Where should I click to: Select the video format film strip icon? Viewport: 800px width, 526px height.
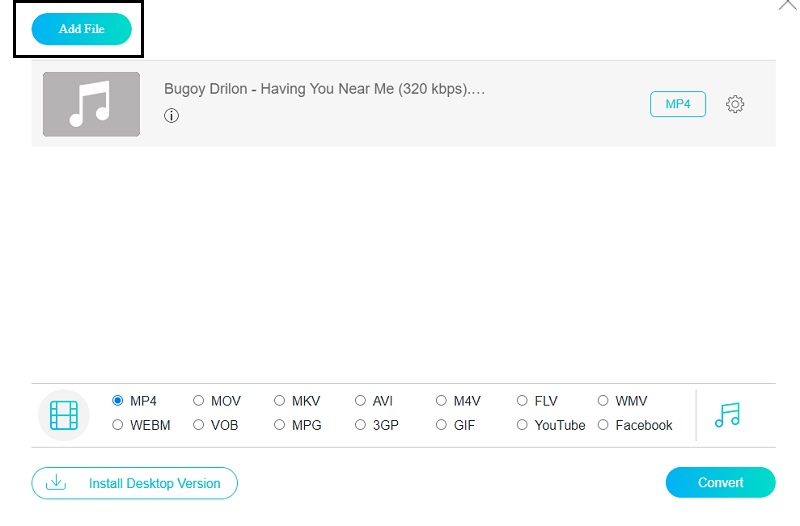click(x=64, y=414)
